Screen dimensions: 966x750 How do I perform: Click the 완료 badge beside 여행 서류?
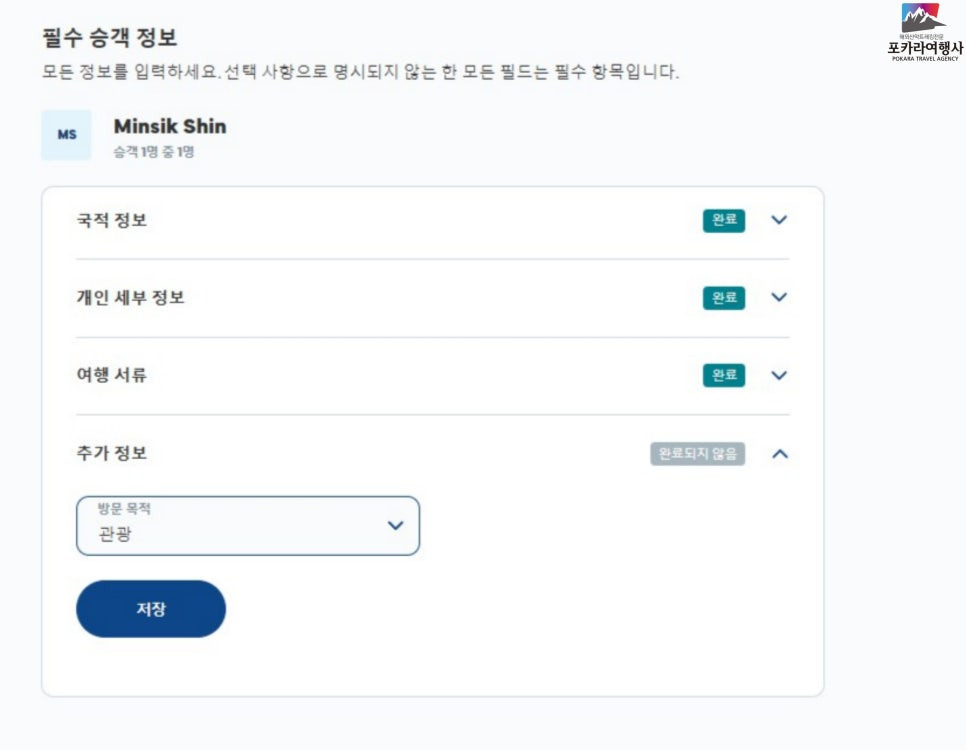724,375
